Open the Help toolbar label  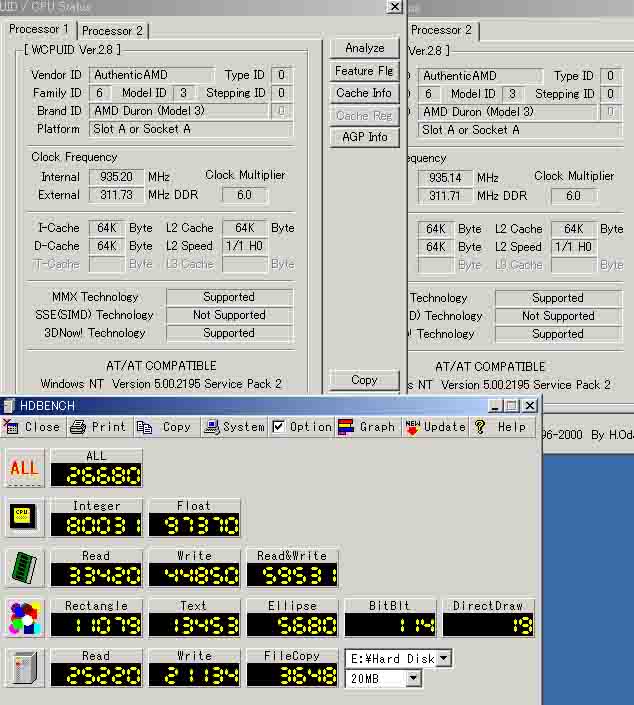click(x=512, y=427)
